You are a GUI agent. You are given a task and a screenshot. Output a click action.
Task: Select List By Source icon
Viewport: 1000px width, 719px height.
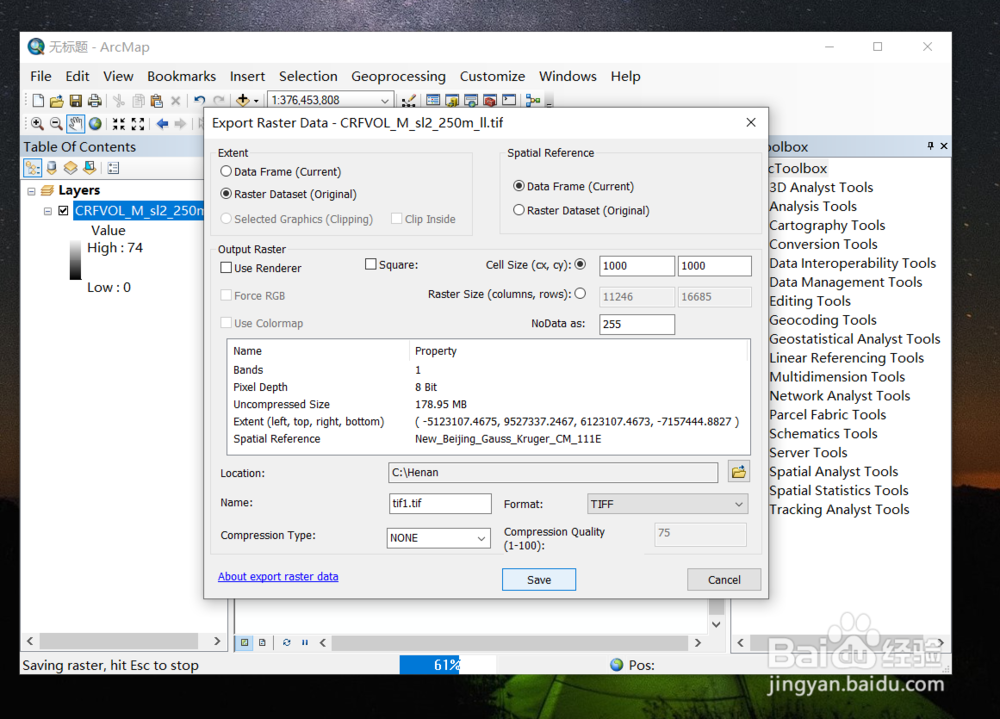coord(52,168)
